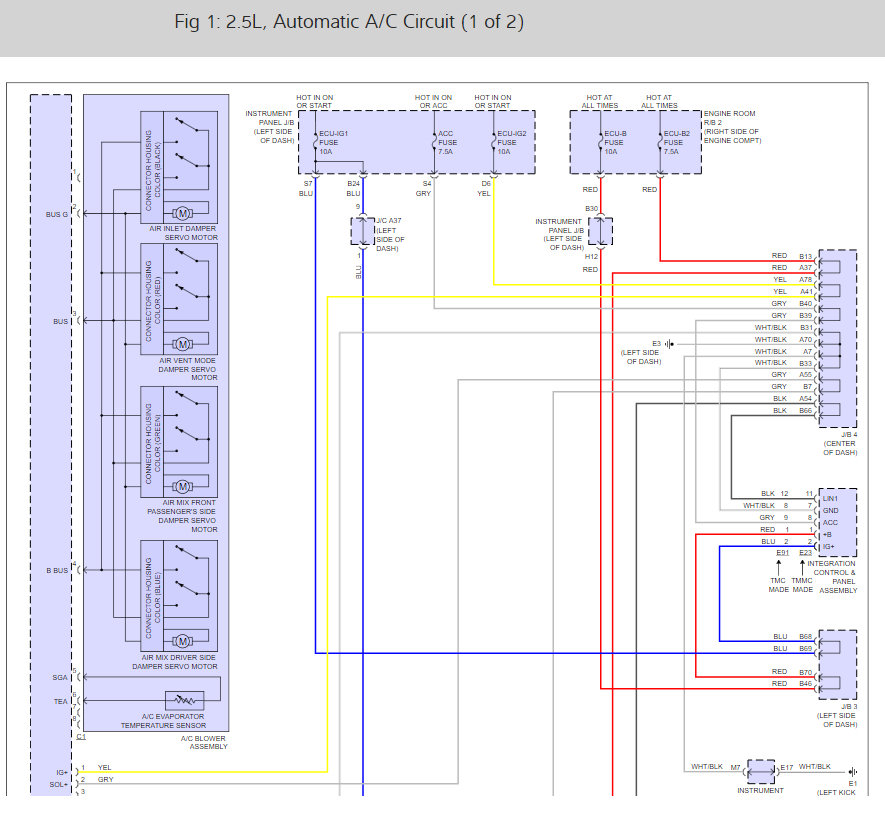Click the 'B13' pin label on J/B 4
Screen dimensions: 885x813
tap(805, 256)
